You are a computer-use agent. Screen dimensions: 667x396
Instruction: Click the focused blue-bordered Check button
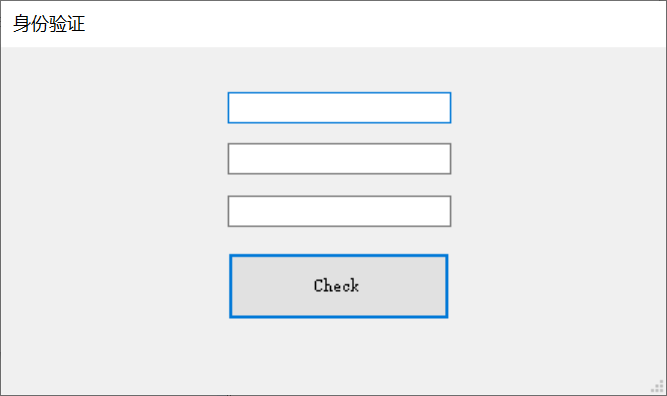click(339, 286)
